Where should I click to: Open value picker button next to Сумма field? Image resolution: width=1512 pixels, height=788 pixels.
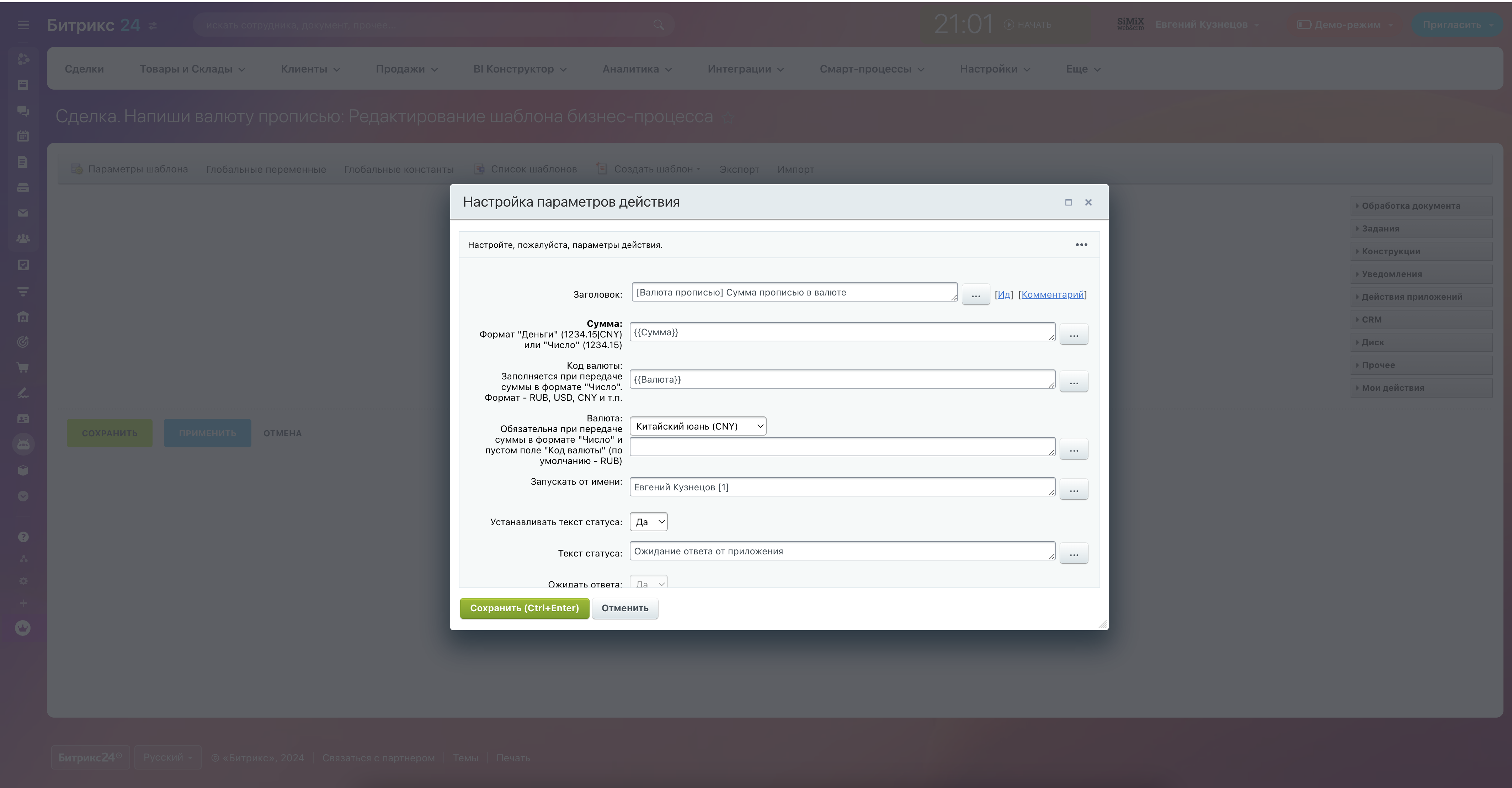pos(1074,335)
